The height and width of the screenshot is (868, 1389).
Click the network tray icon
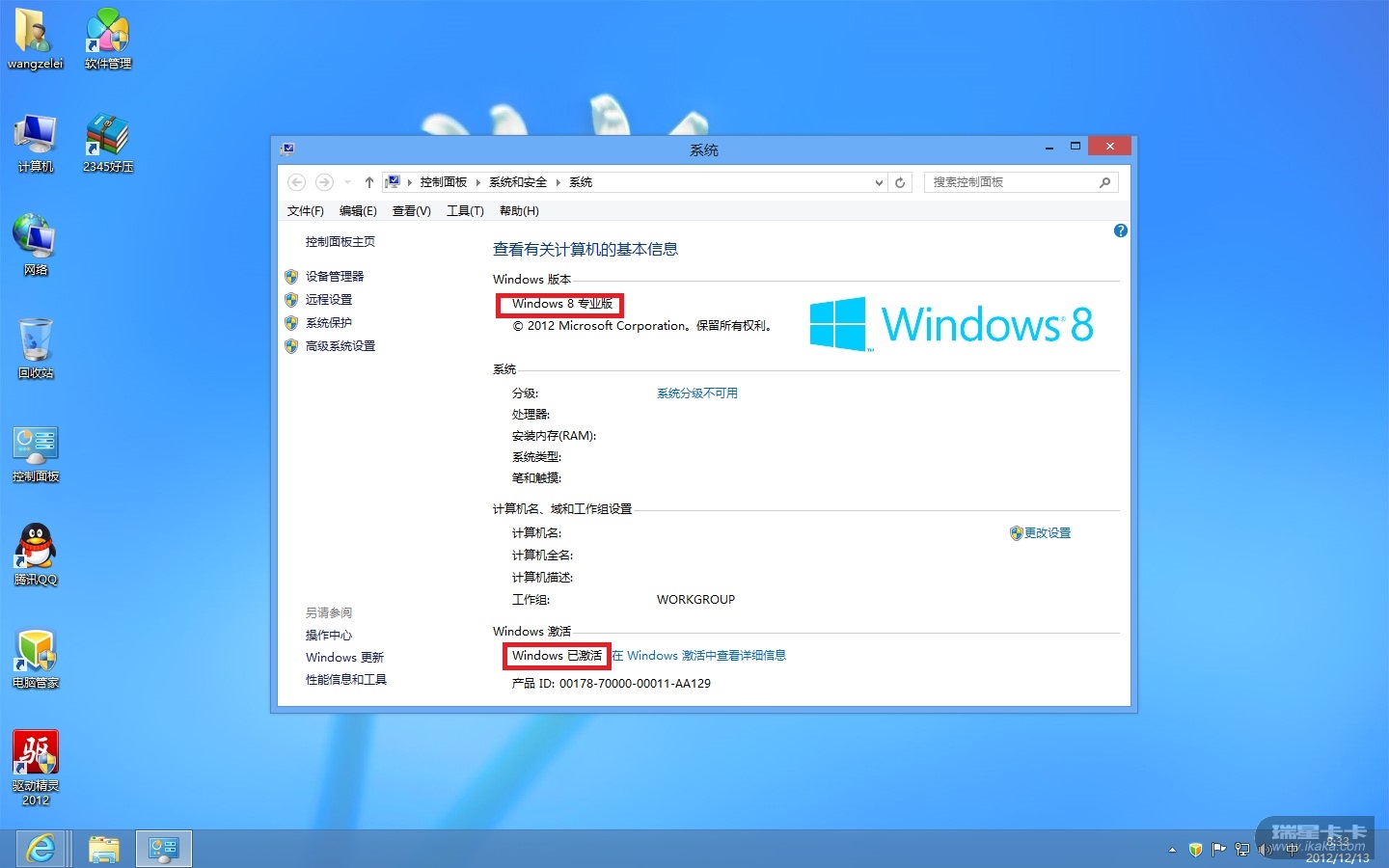1241,850
